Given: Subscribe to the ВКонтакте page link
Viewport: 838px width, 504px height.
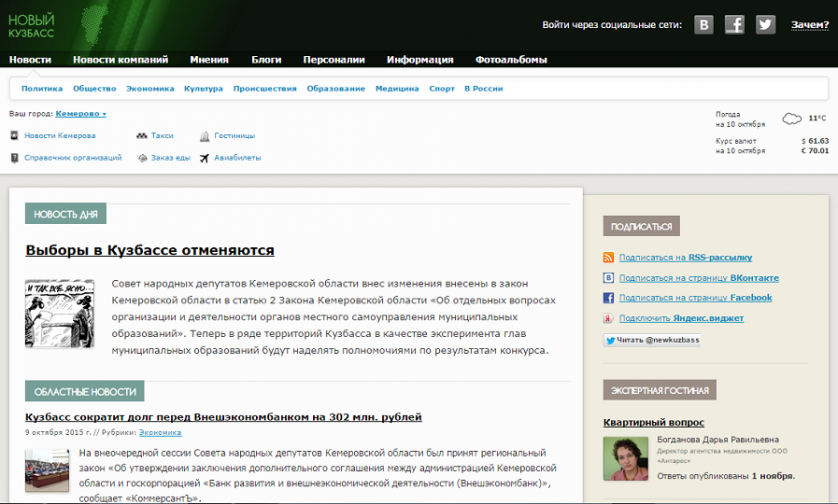Looking at the screenshot, I should pyautogui.click(x=699, y=278).
